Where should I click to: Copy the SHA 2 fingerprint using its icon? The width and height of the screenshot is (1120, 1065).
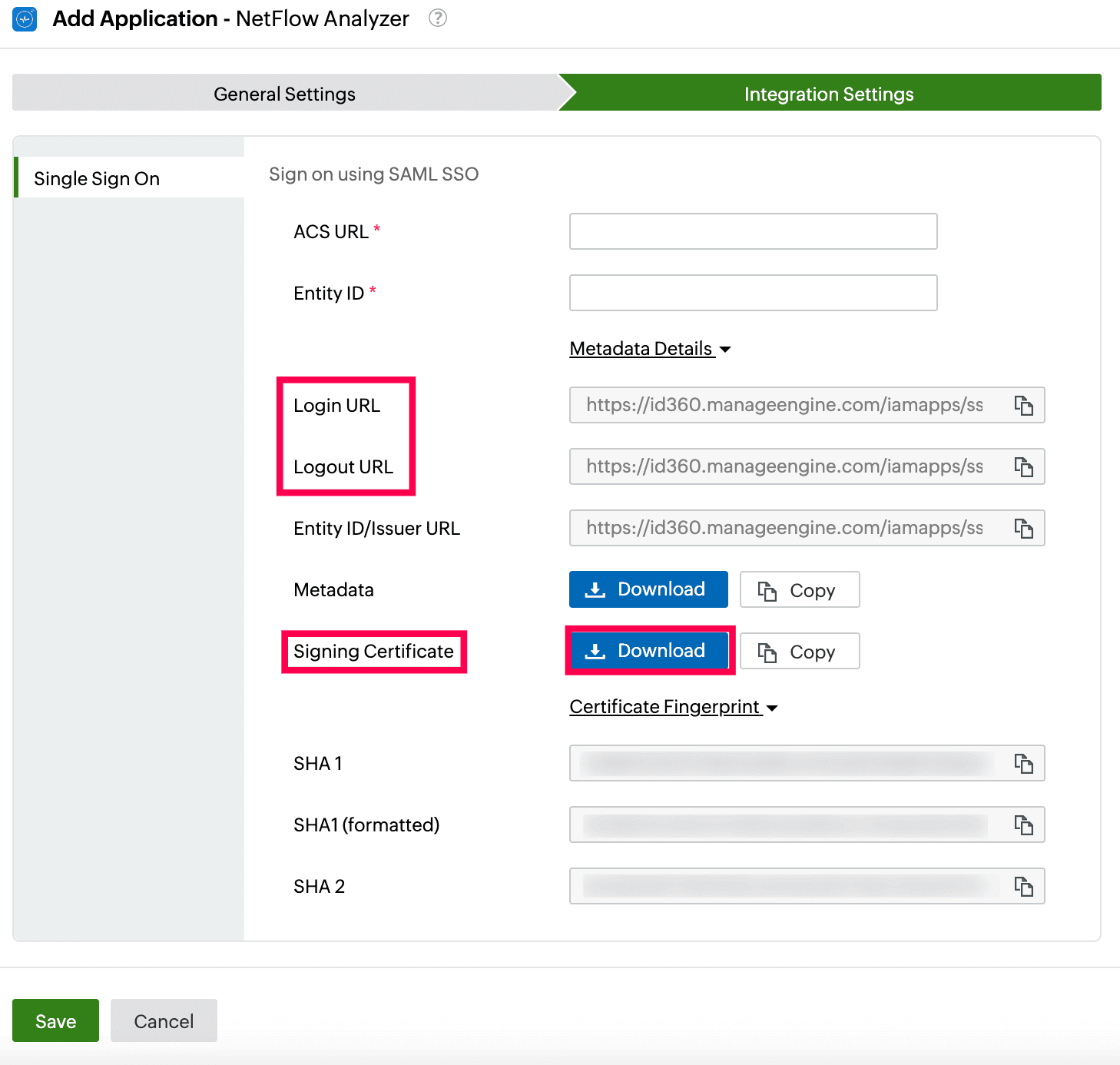click(x=1023, y=886)
